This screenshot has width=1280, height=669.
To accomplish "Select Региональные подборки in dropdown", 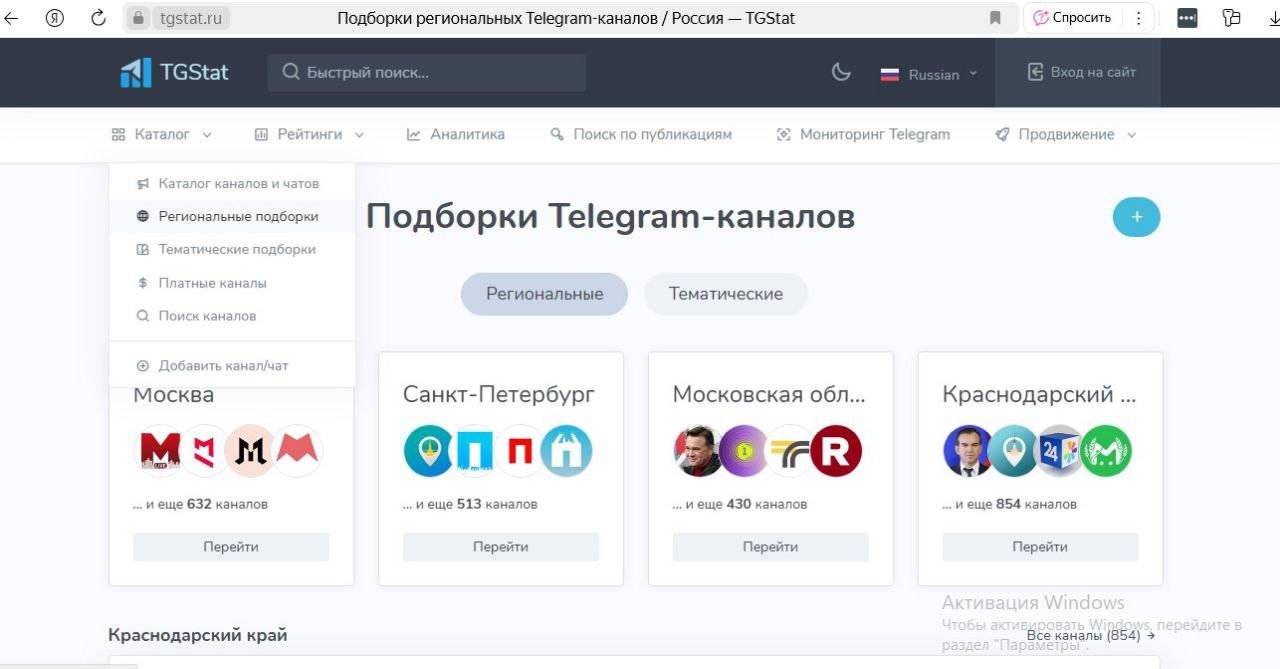I will pyautogui.click(x=232, y=216).
